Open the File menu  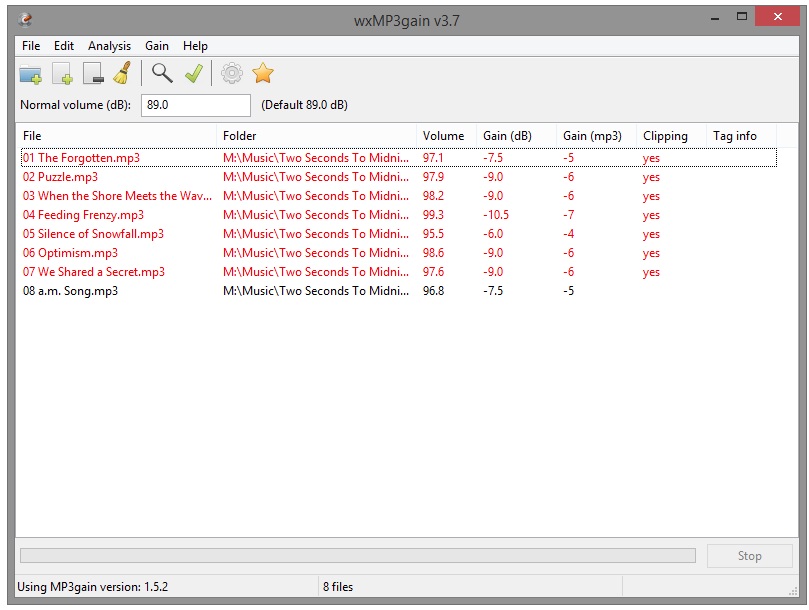31,46
